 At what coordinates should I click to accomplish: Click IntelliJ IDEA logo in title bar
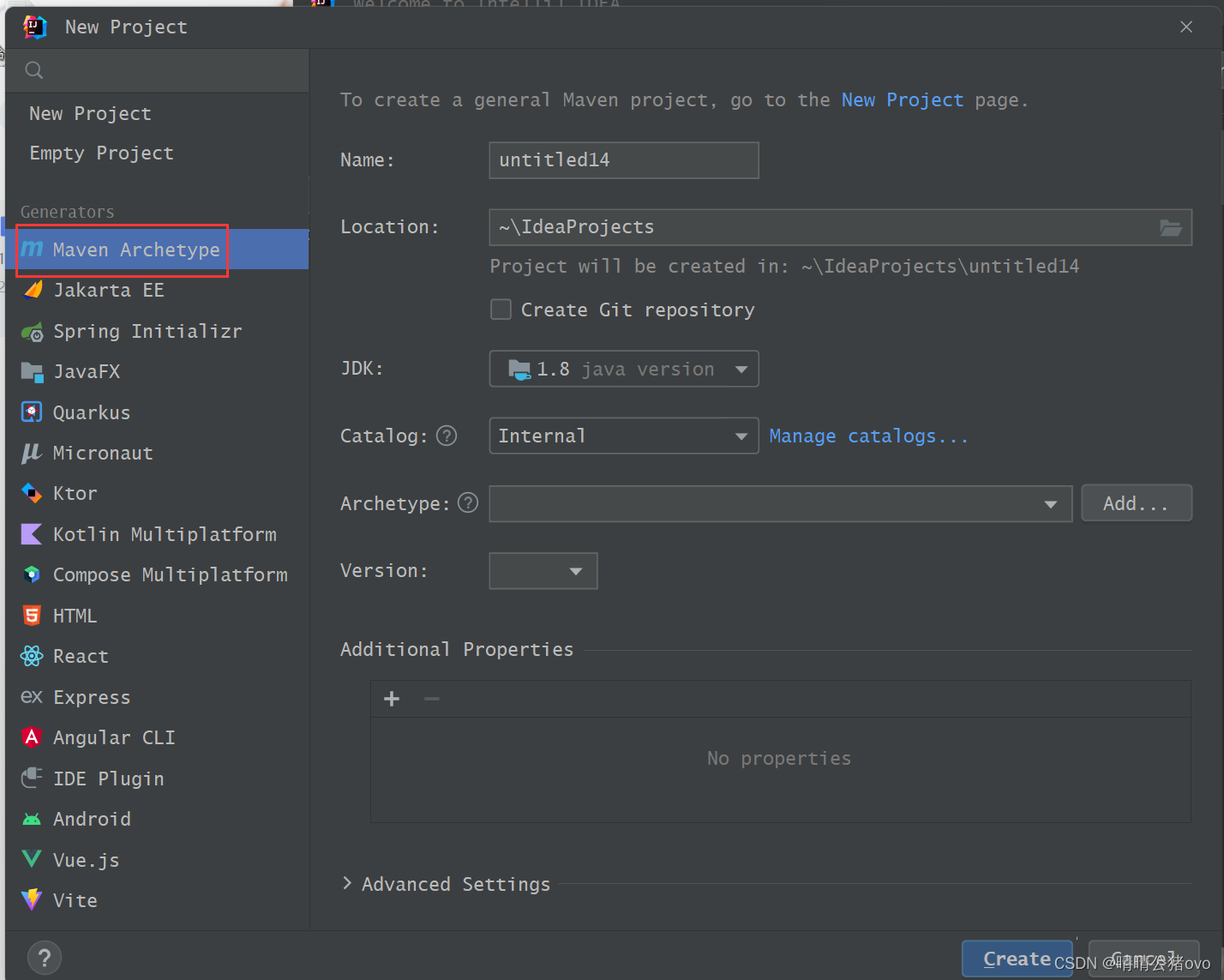(34, 27)
